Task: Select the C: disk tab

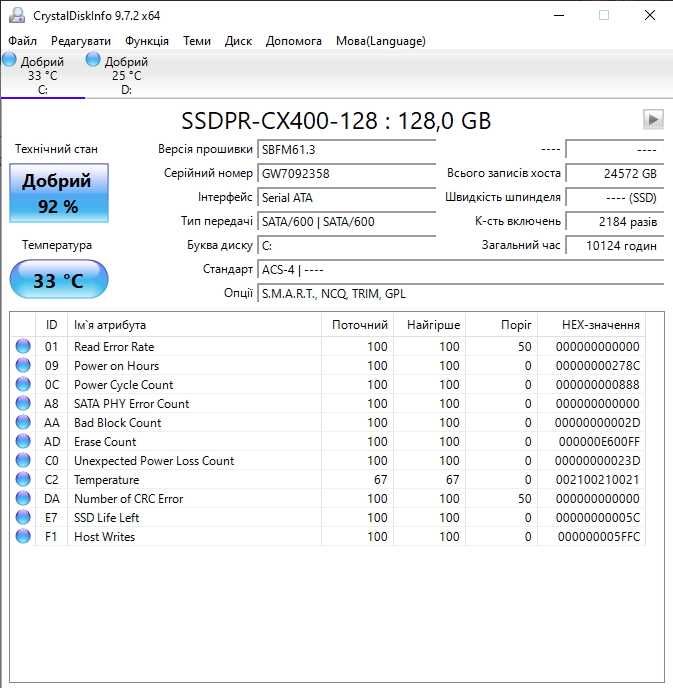Action: pyautogui.click(x=43, y=75)
